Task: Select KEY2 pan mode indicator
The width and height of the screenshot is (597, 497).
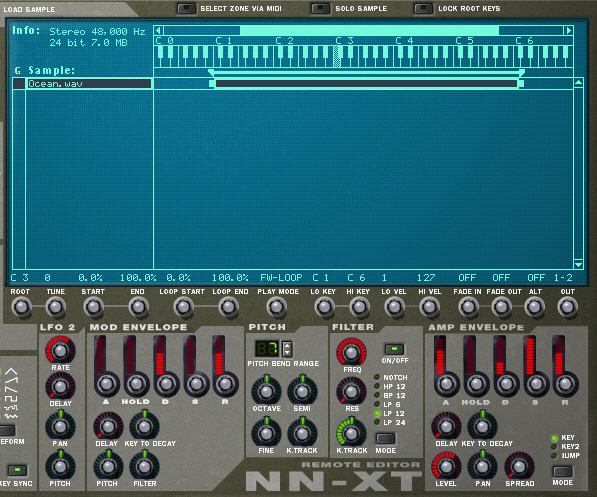Action: pos(554,447)
